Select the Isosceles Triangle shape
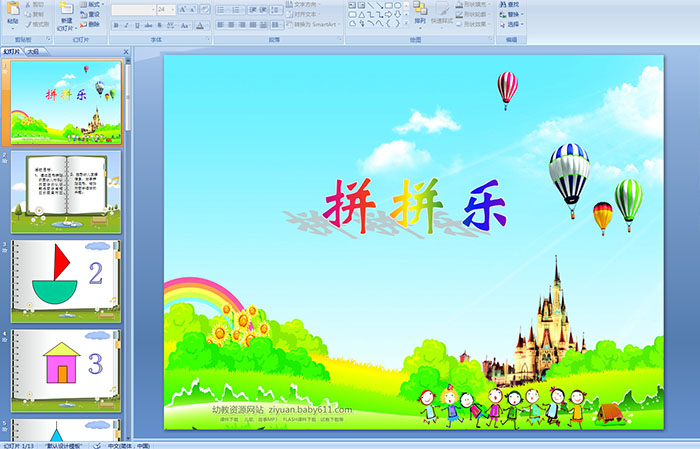Image resolution: width=700 pixels, height=449 pixels. point(362,14)
